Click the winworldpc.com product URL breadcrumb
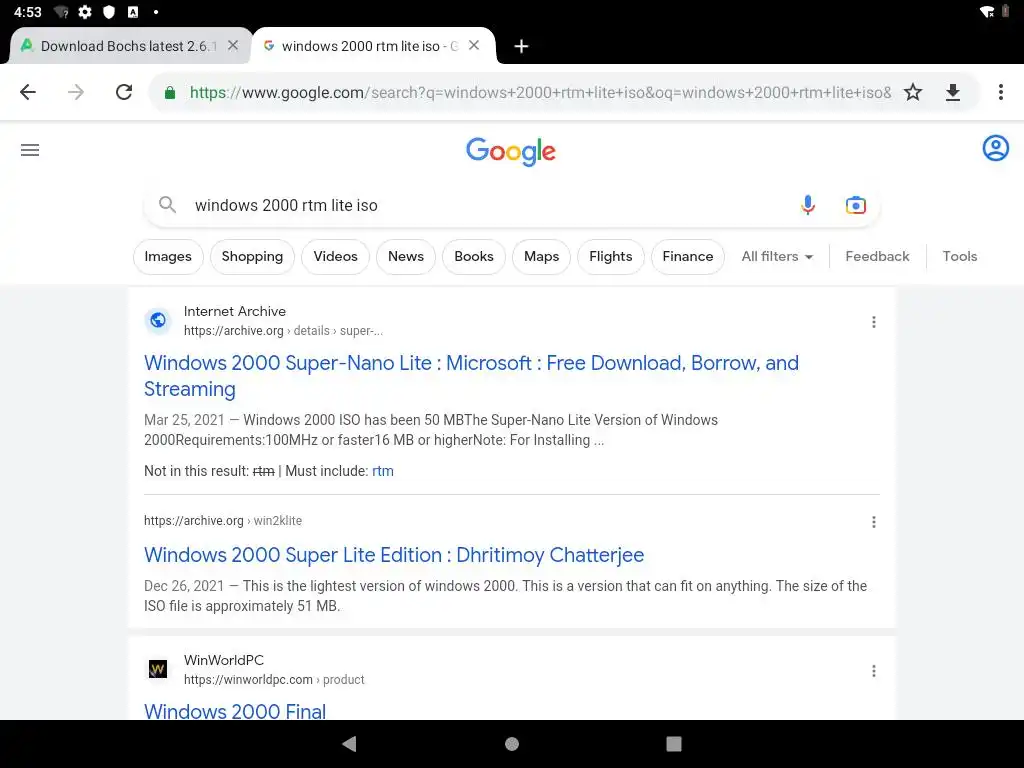This screenshot has height=768, width=1024. pos(274,679)
